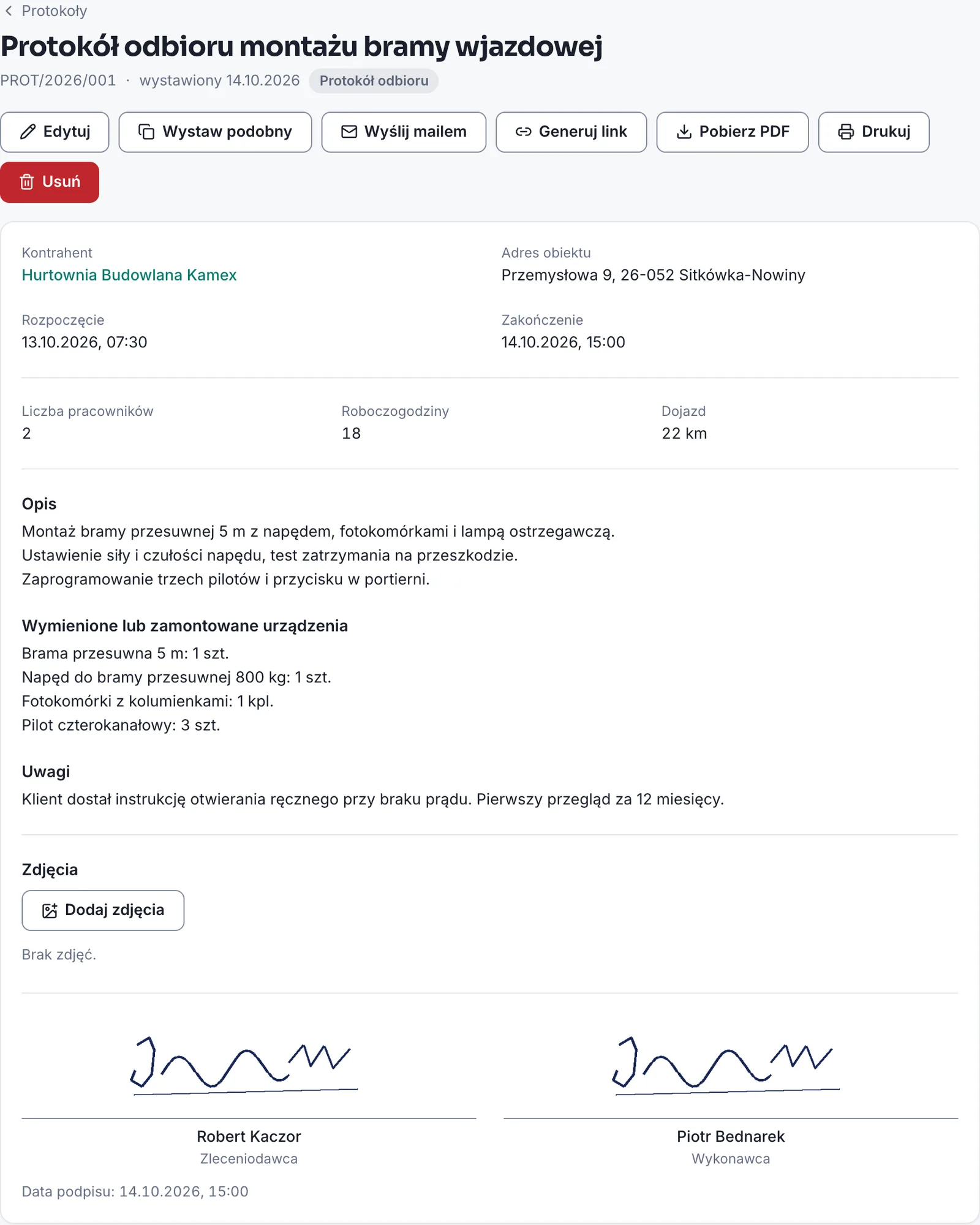The height and width of the screenshot is (1225, 980).
Task: Go back to Protokoły list
Action: point(46,11)
